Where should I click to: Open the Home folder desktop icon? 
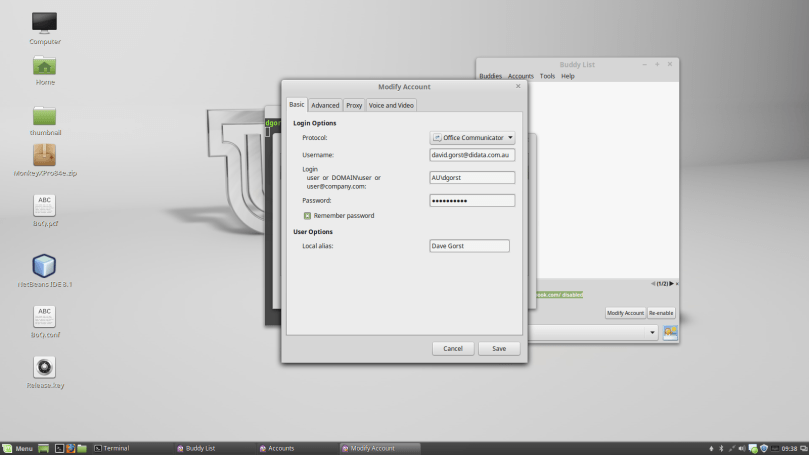[44, 71]
